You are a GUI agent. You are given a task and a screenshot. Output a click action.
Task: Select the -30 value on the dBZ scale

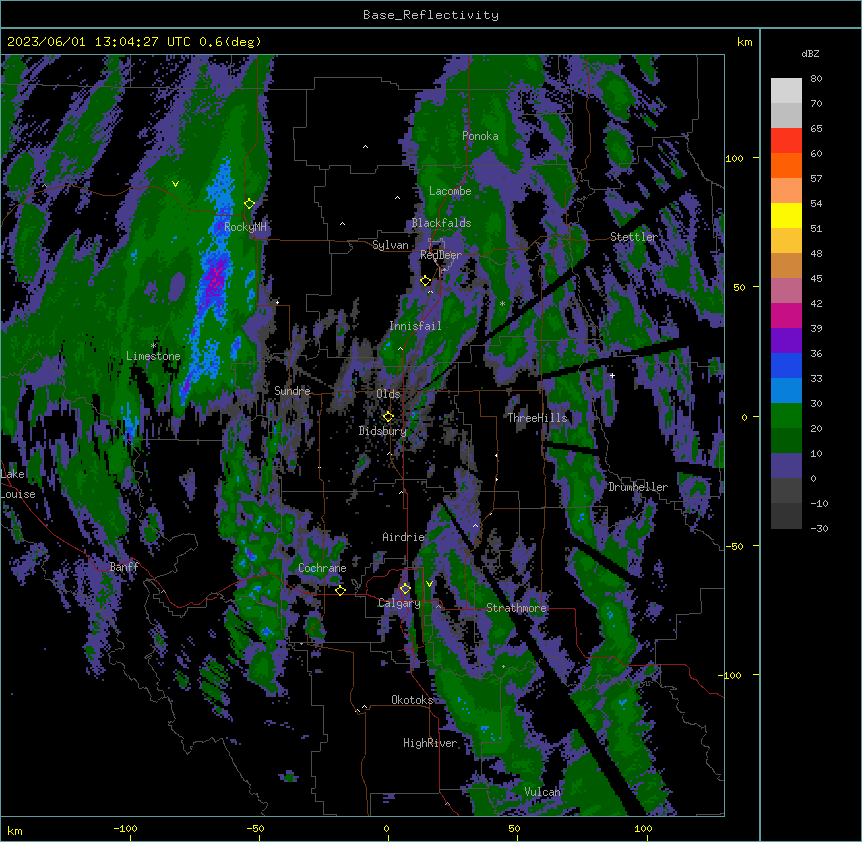[819, 528]
